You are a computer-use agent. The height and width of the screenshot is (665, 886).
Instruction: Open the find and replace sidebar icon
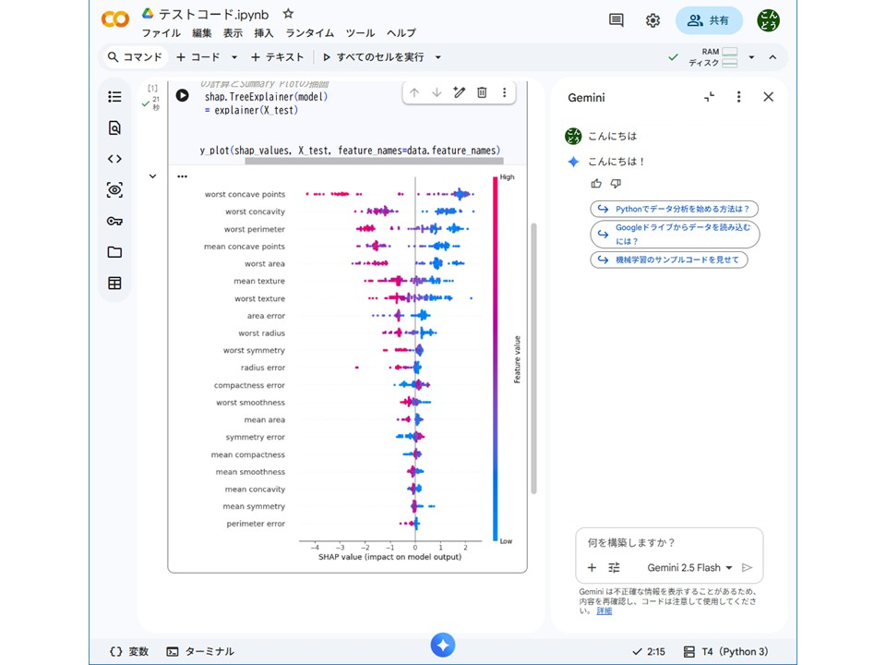pos(115,128)
